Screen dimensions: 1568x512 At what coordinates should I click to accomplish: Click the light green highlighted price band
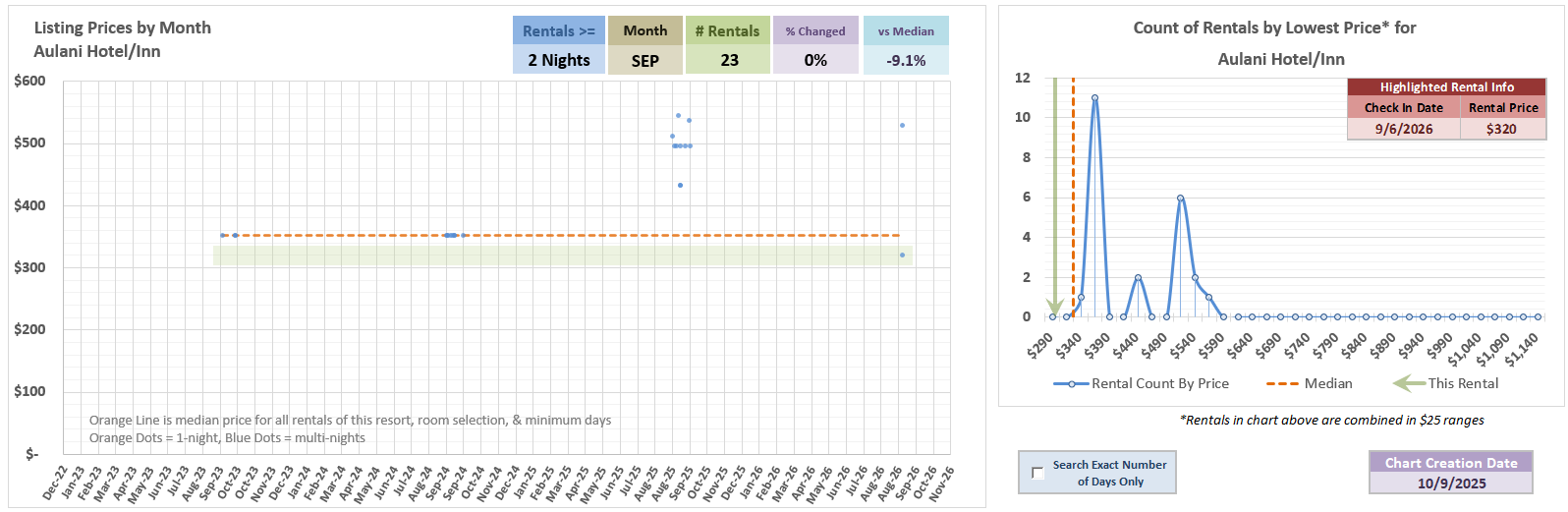coord(560,256)
